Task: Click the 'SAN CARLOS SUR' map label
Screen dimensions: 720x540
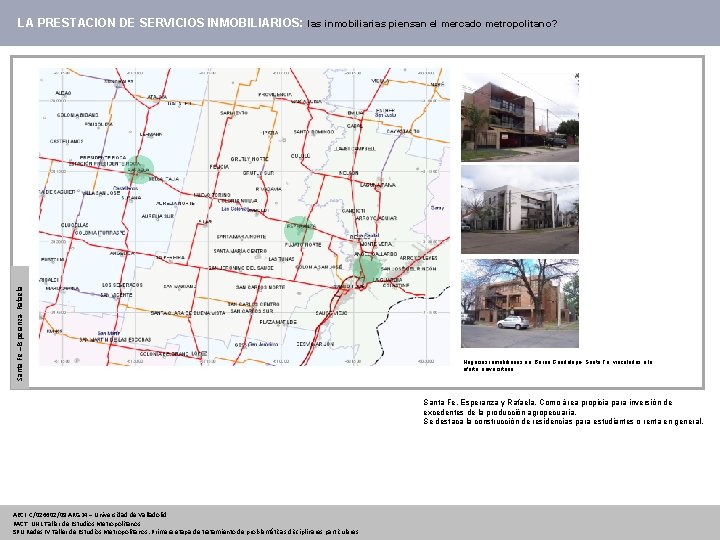Action: point(252,311)
